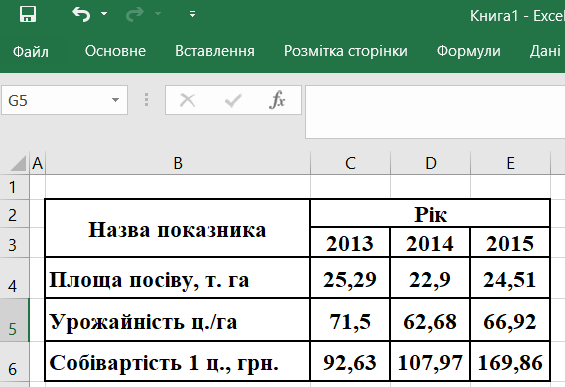565x387 pixels.
Task: Click the Save floppy disk icon
Action: click(x=28, y=14)
